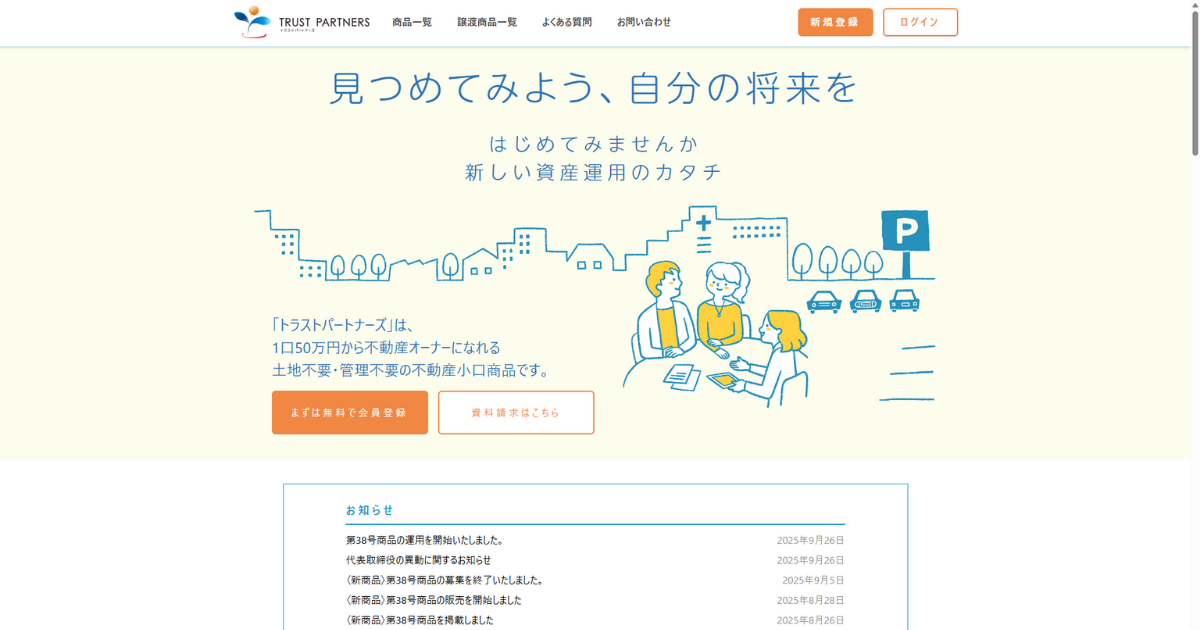The width and height of the screenshot is (1200, 630).
Task: View 第38号商品を掲載しました announcement
Action: click(419, 620)
